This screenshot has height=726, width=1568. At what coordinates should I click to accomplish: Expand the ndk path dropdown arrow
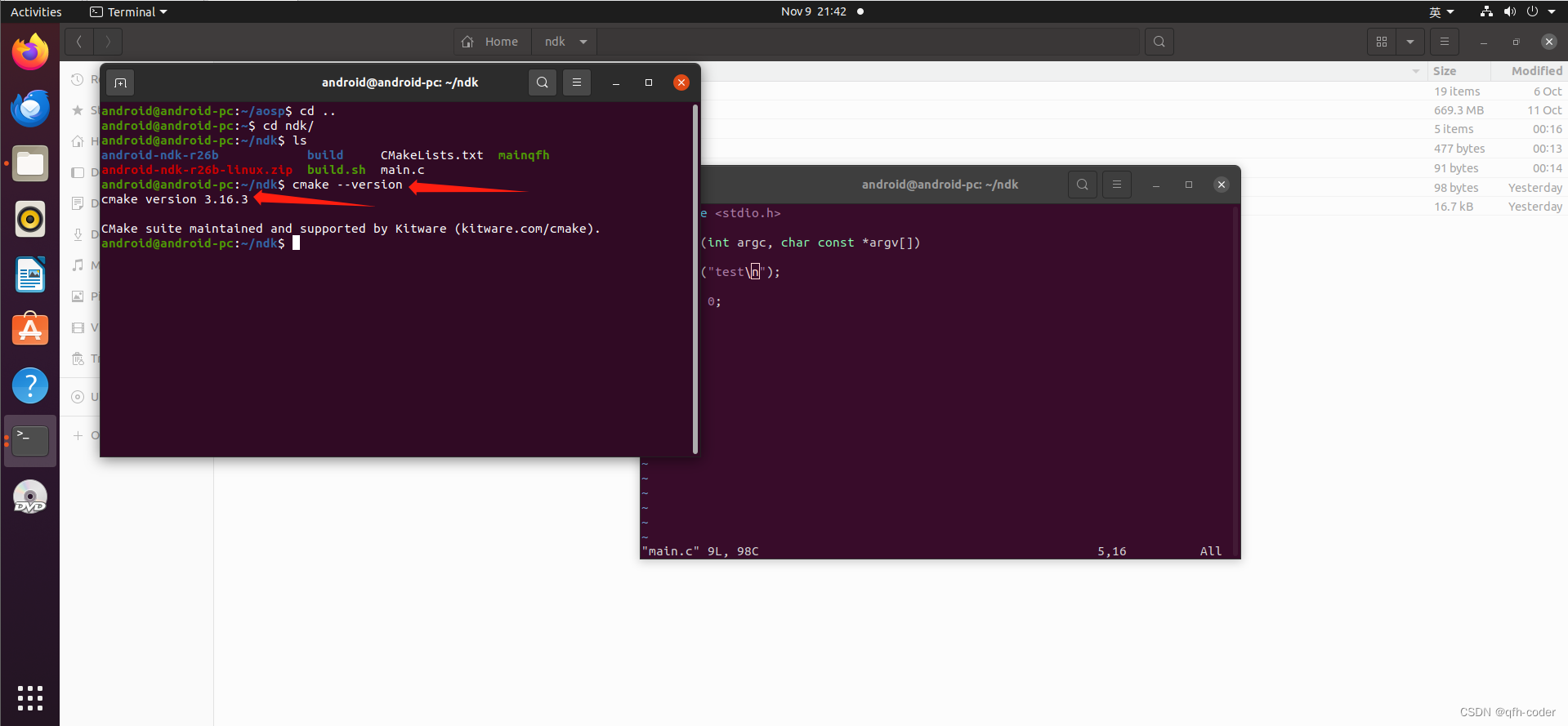click(583, 42)
